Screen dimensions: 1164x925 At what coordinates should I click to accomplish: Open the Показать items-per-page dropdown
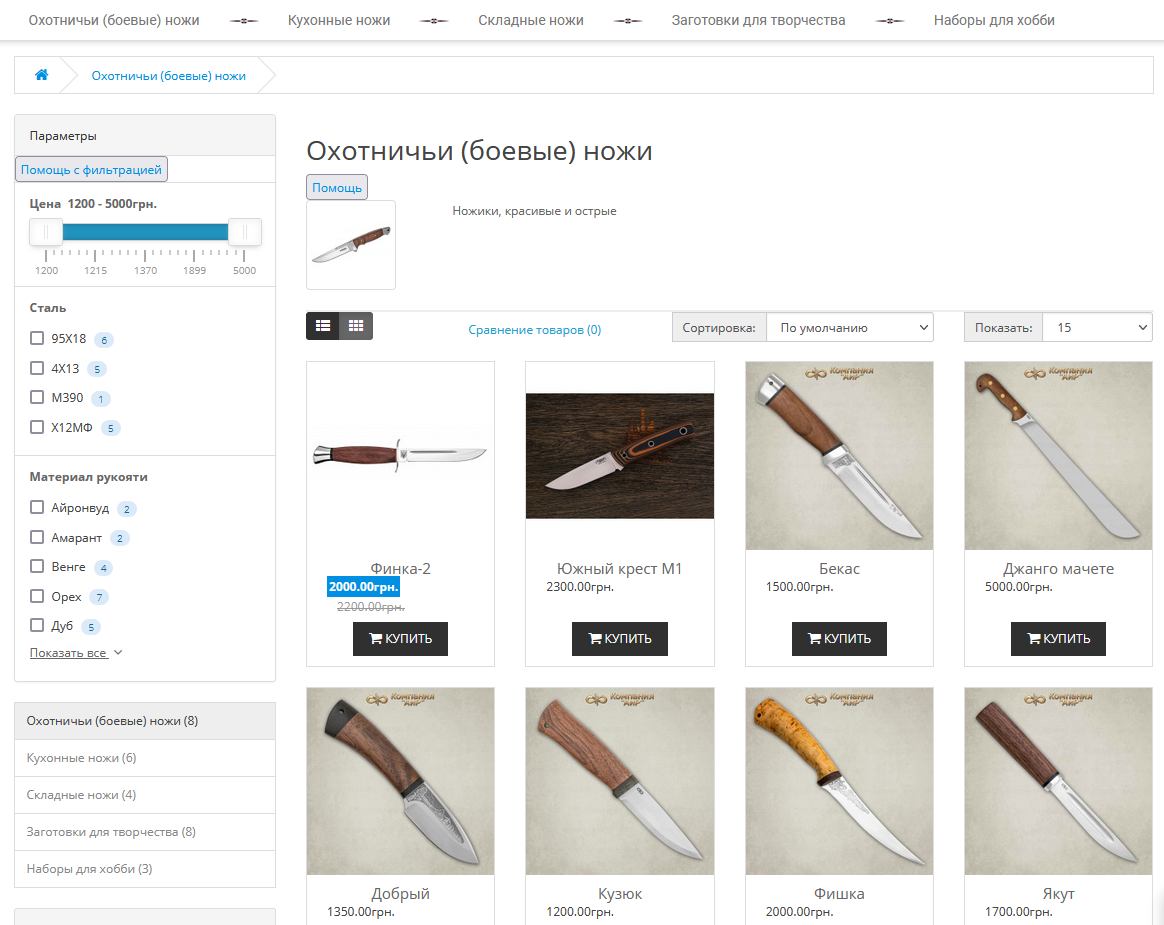[x=1097, y=326]
